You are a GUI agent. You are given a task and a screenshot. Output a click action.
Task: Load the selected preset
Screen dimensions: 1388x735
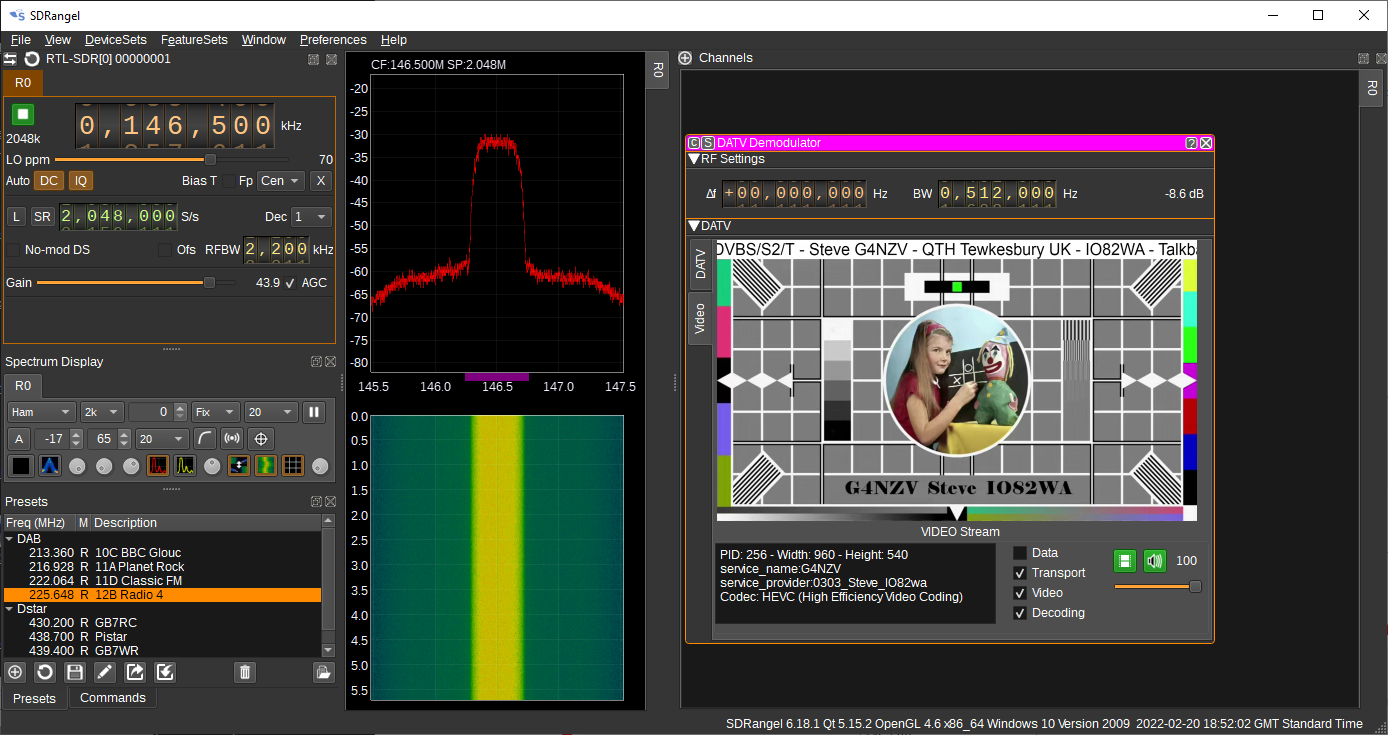click(x=323, y=672)
